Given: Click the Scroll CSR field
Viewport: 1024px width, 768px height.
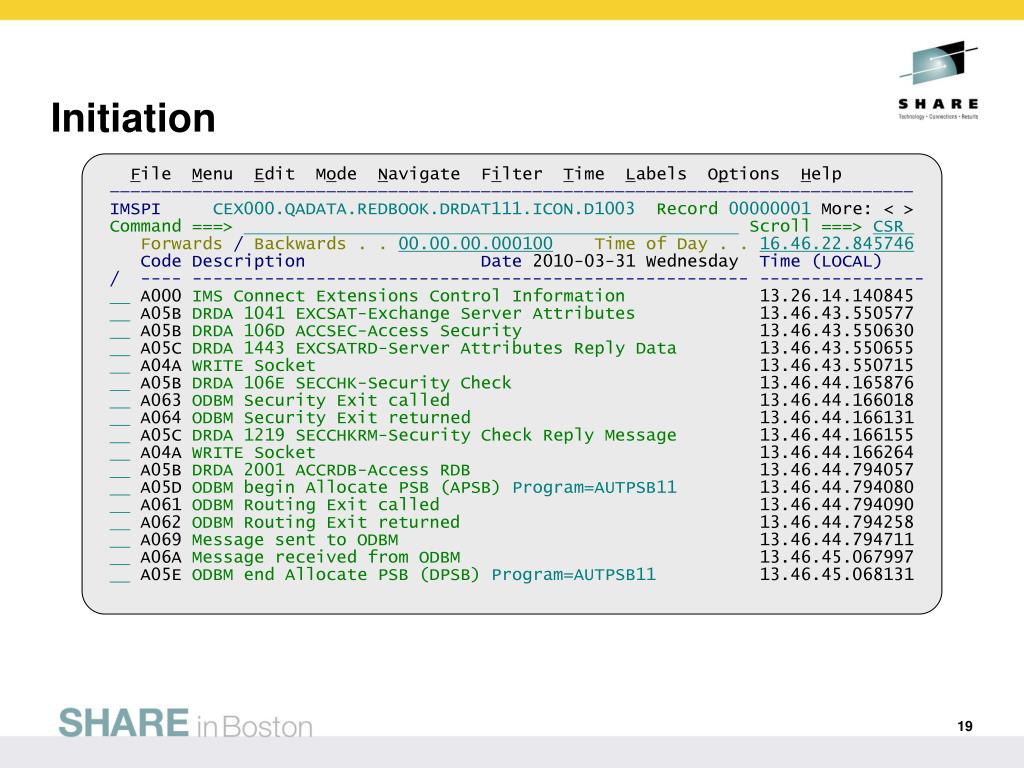Looking at the screenshot, I should click(x=893, y=227).
